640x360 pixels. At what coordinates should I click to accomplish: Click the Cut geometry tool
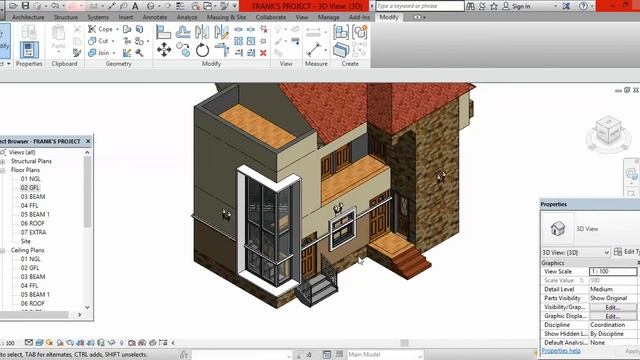pos(98,41)
